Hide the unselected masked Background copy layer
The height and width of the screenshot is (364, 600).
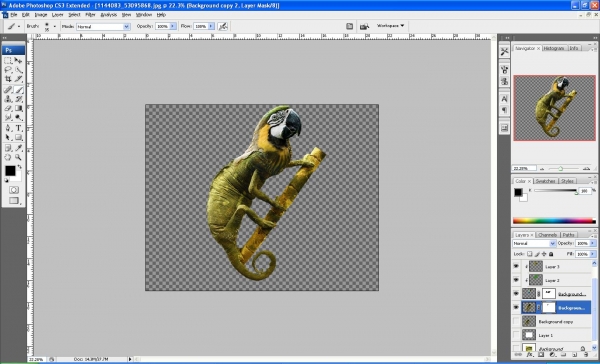[516, 294]
